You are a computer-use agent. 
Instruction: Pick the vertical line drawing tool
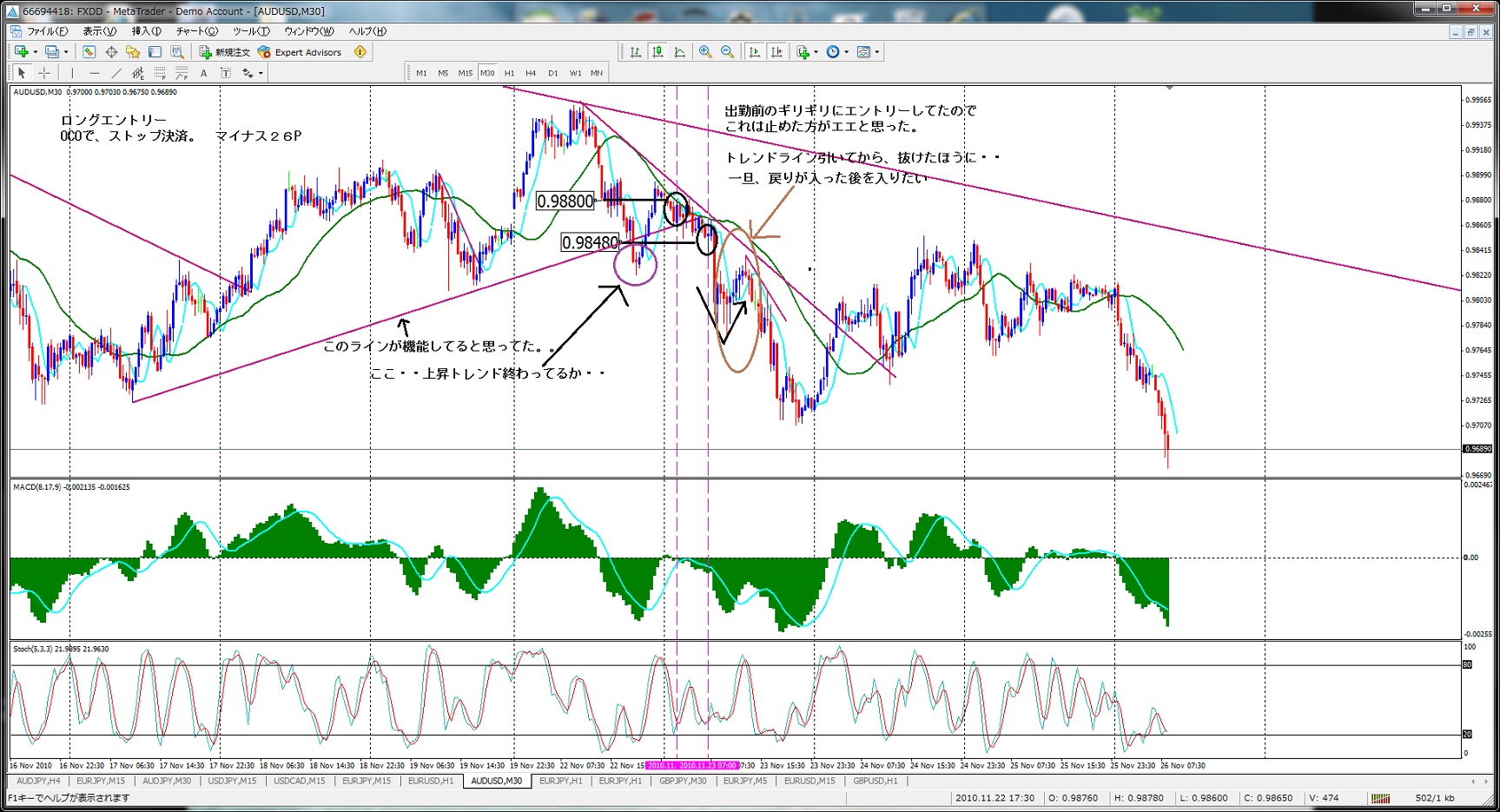[x=72, y=73]
